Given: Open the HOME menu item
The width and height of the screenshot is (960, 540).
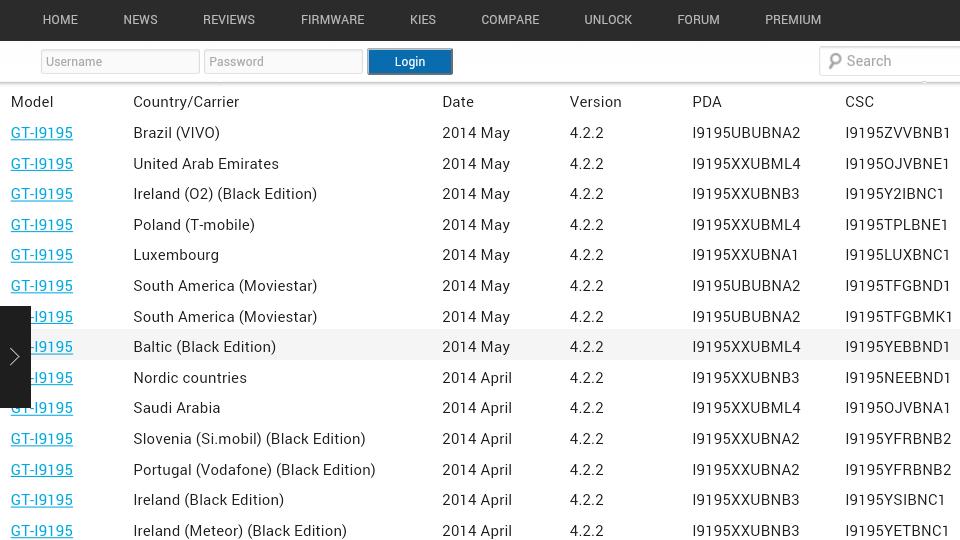Looking at the screenshot, I should tap(60, 20).
